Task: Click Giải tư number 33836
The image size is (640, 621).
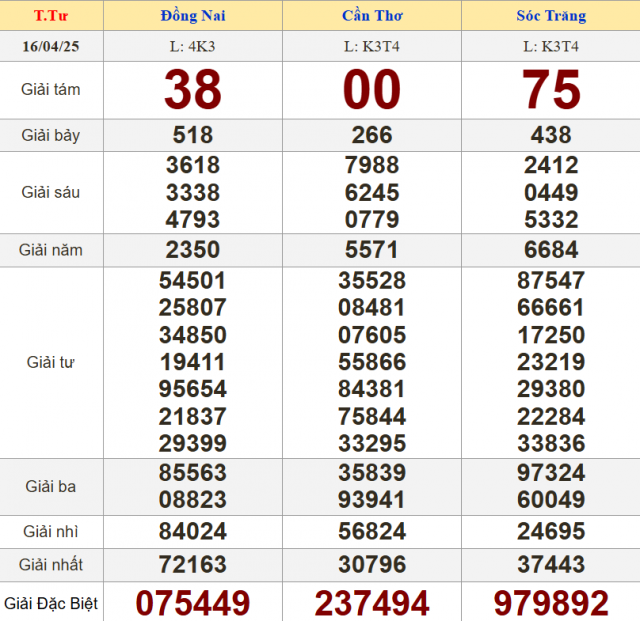Action: pyautogui.click(x=551, y=443)
